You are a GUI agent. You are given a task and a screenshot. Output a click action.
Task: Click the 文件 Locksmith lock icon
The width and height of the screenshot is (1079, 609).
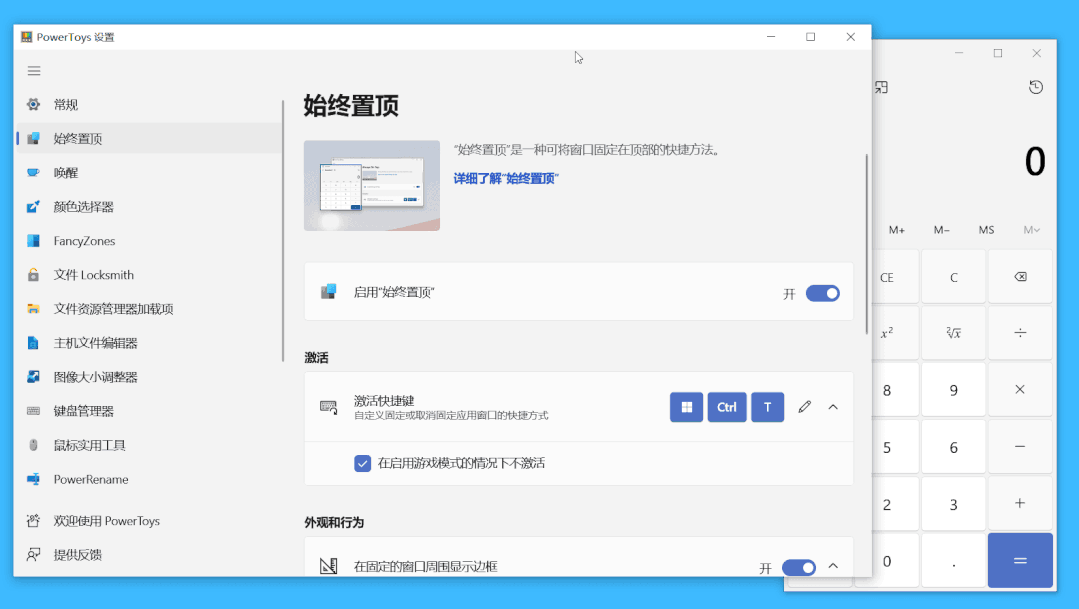point(33,275)
